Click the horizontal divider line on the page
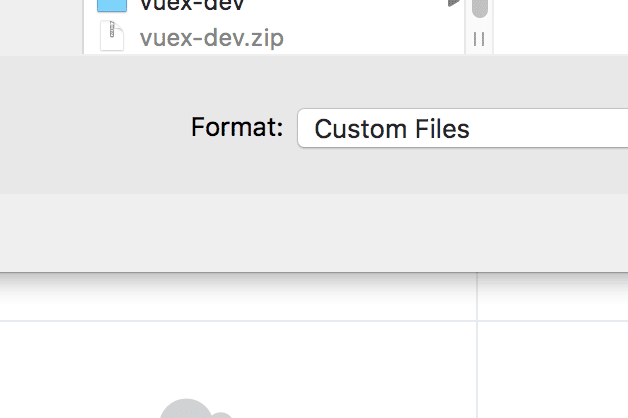The width and height of the screenshot is (628, 418). click(x=240, y=321)
